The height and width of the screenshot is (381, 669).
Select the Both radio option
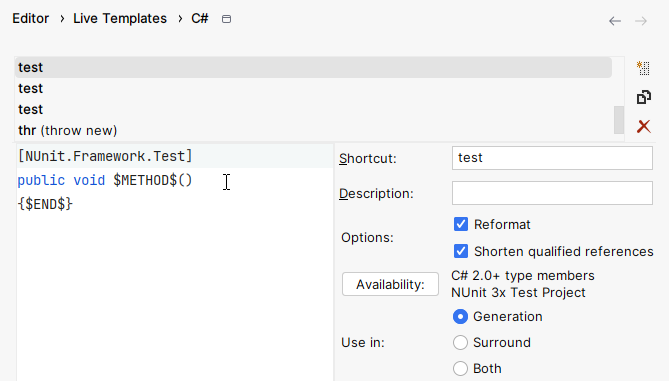click(x=460, y=369)
